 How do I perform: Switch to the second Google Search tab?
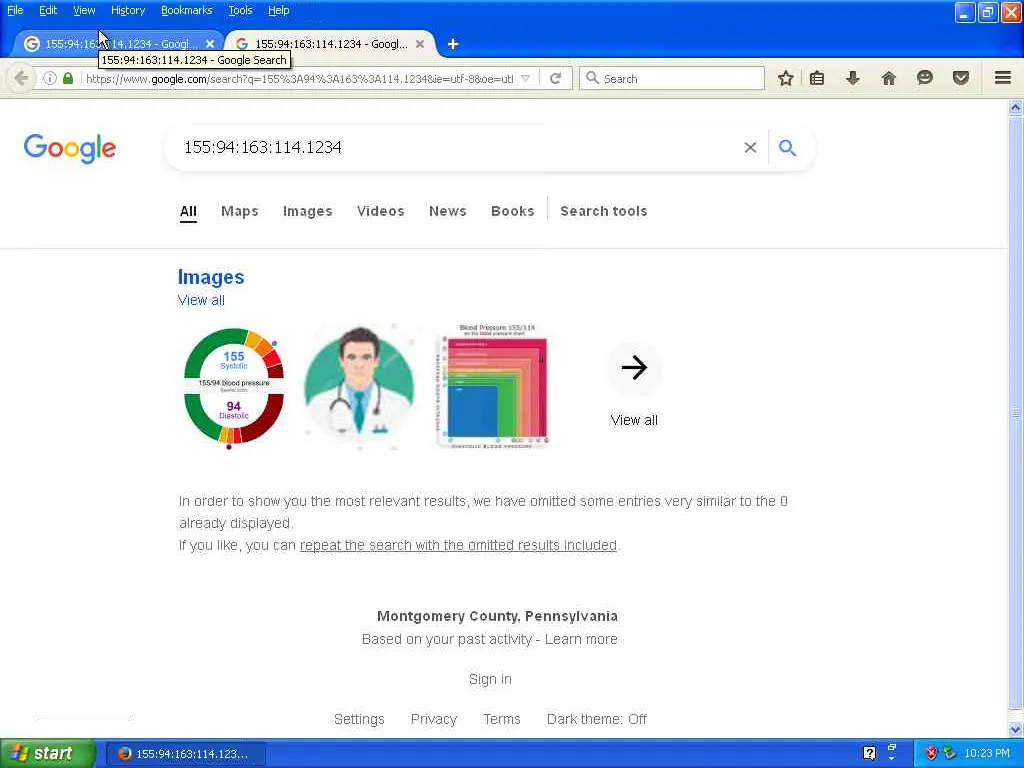330,44
